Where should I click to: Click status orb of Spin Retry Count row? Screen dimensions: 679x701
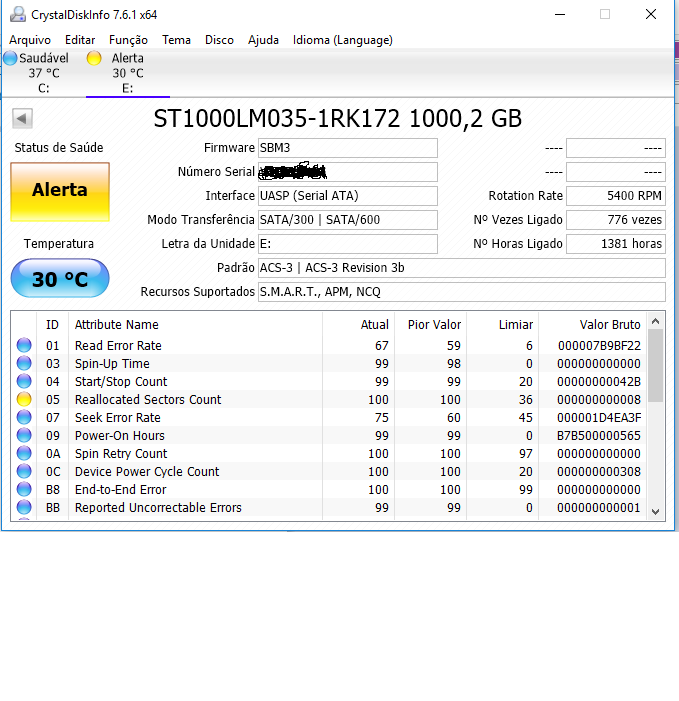24,453
